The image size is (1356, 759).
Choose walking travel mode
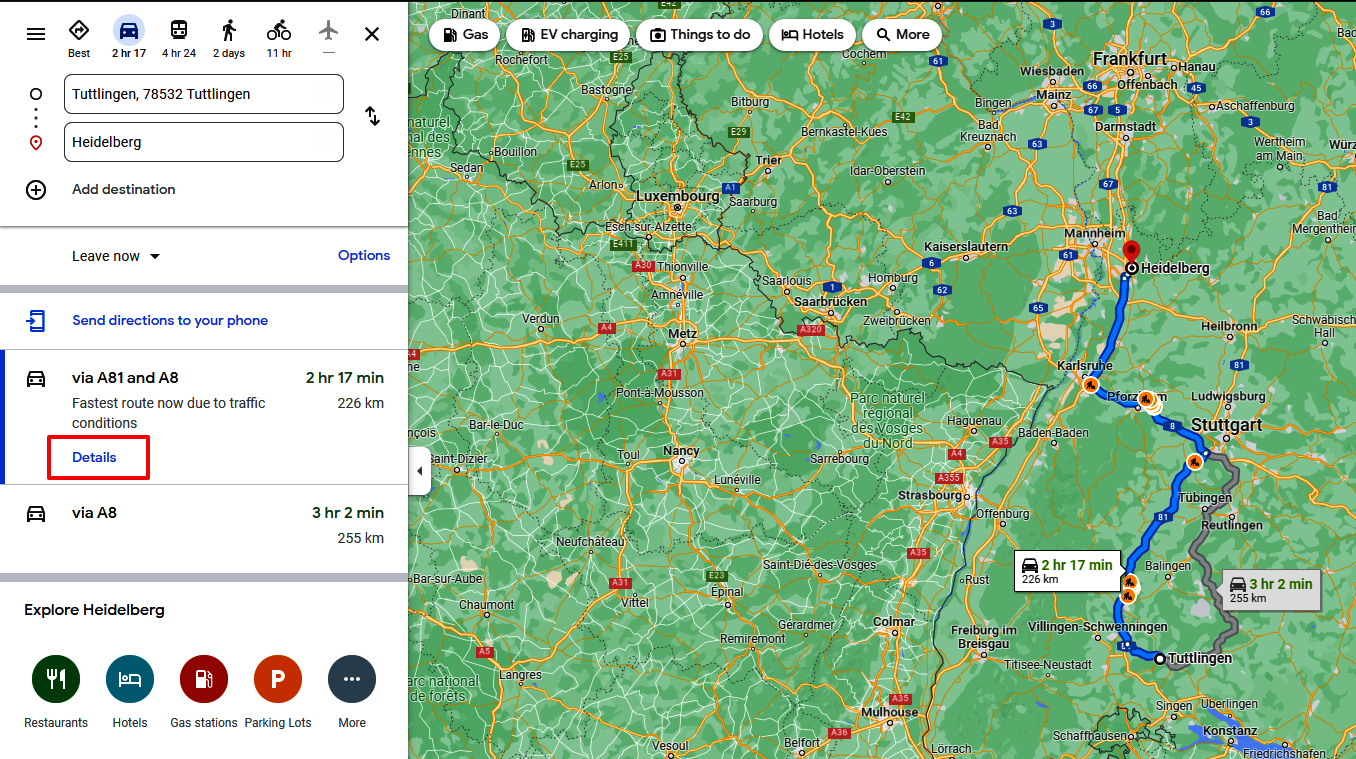[x=229, y=31]
